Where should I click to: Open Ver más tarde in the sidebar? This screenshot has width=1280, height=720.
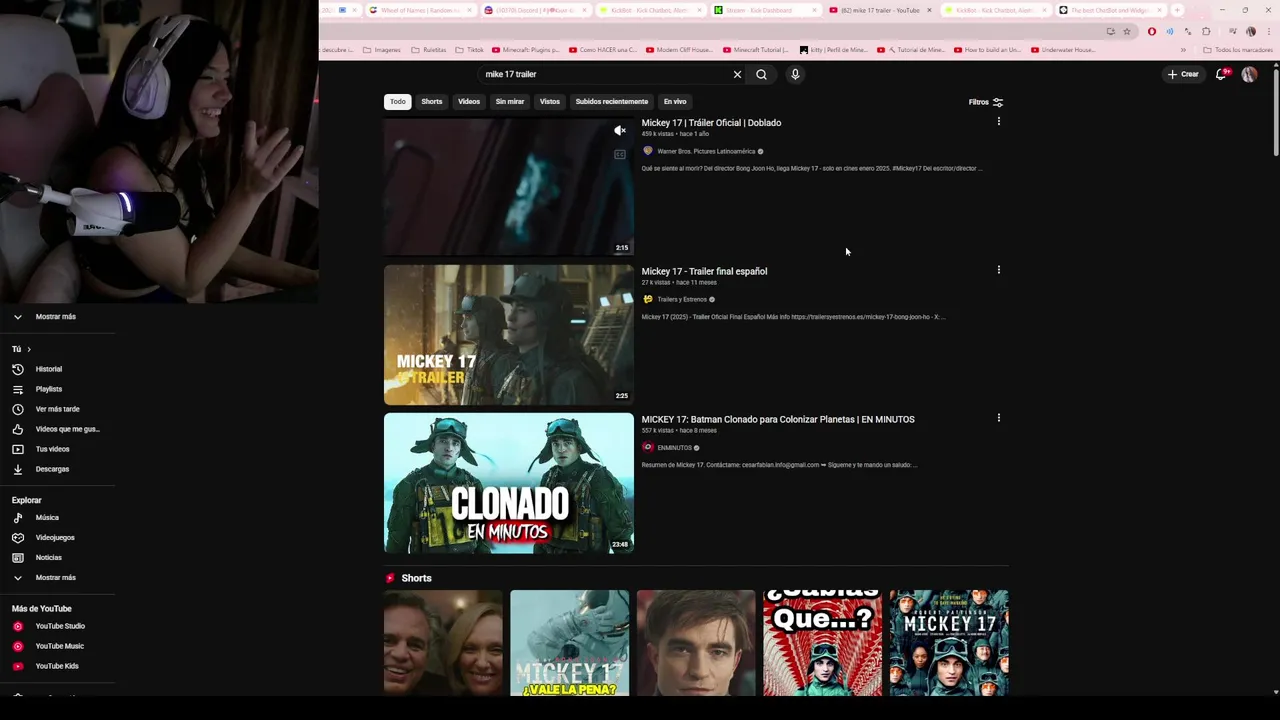(57, 409)
